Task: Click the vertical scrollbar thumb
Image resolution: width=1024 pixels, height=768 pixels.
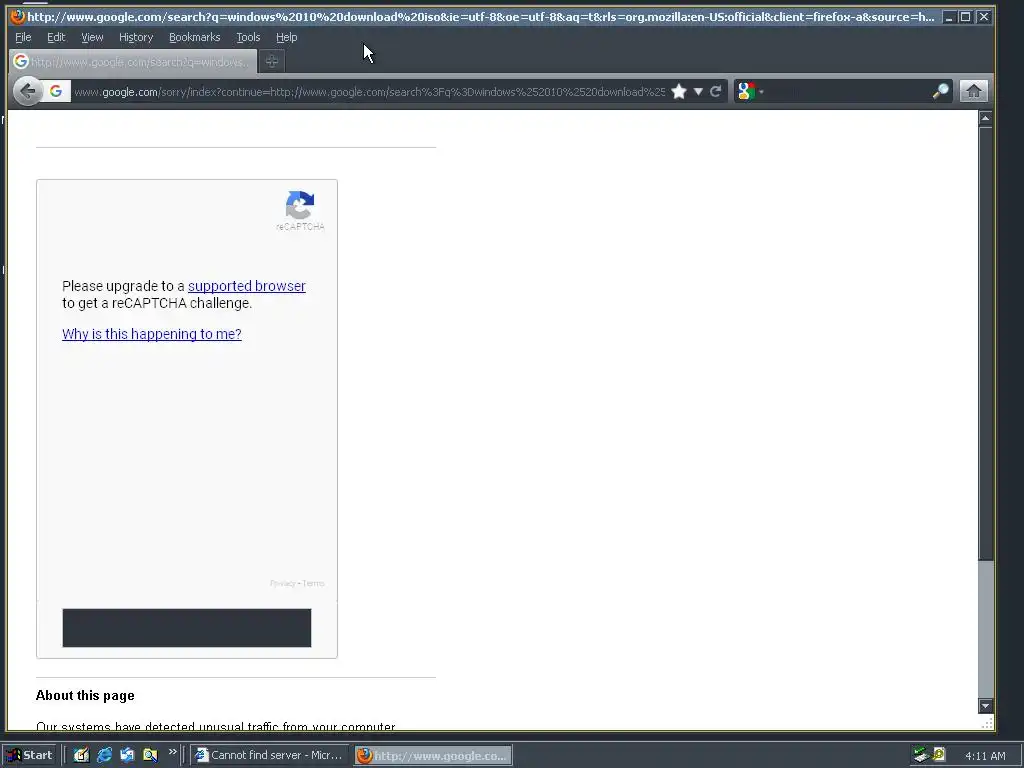Action: [985, 343]
